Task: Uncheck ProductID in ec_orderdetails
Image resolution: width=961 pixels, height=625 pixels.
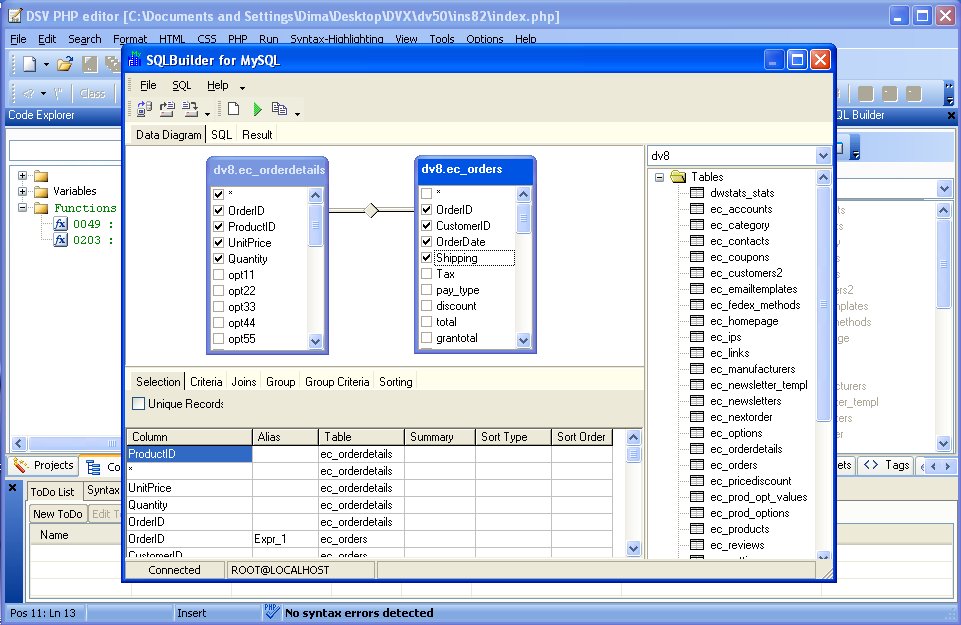Action: (x=218, y=227)
